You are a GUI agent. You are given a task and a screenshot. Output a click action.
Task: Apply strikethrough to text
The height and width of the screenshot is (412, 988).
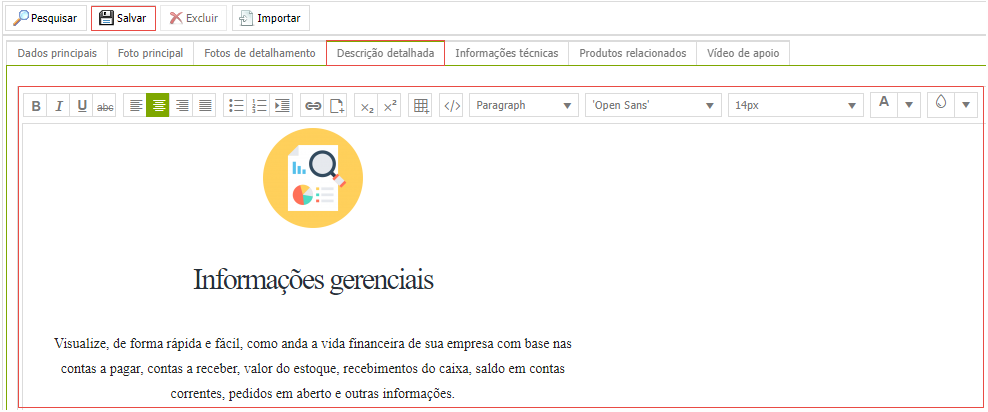pyautogui.click(x=105, y=106)
